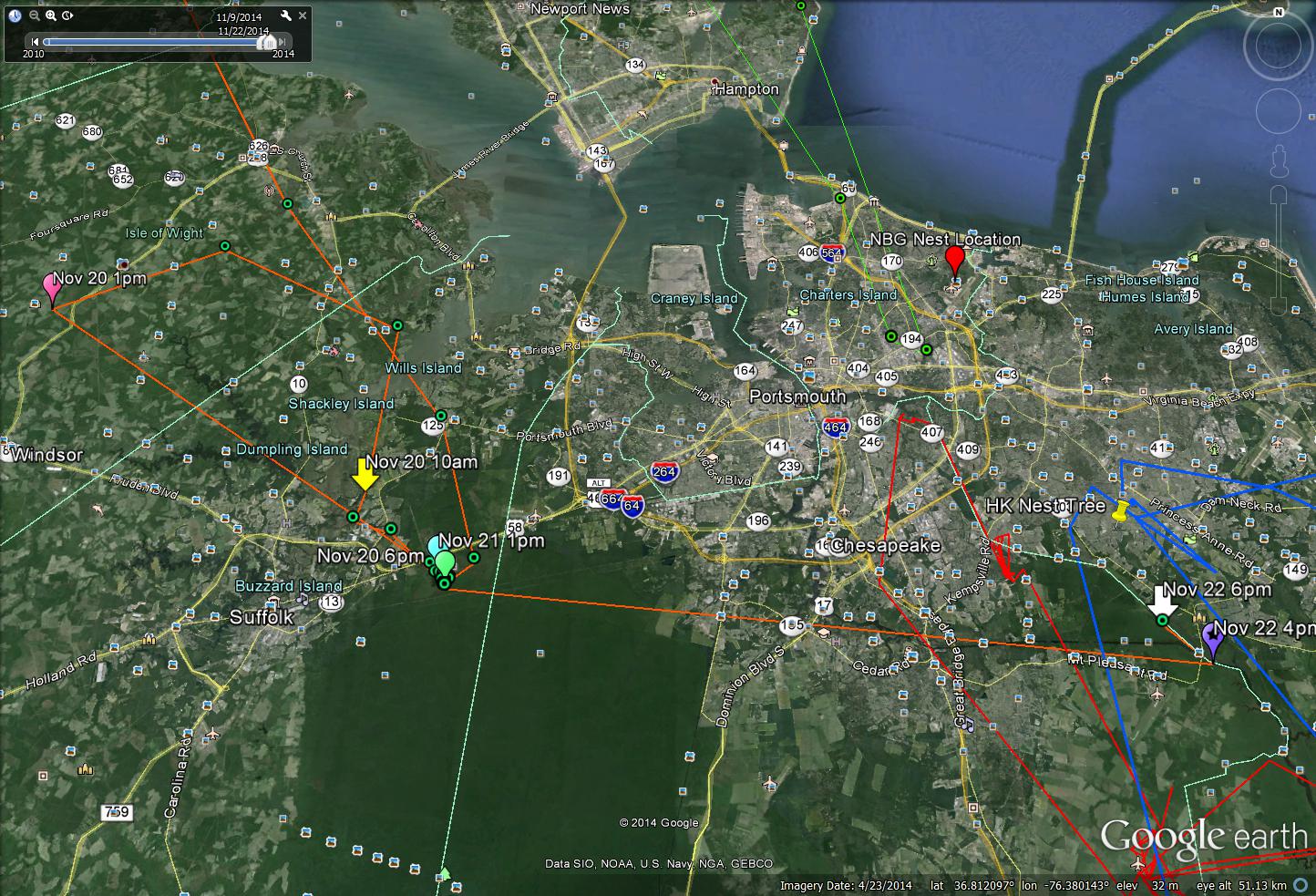The image size is (1316, 896).
Task: Click the time slider's start thumb handle
Action: pyautogui.click(x=260, y=43)
